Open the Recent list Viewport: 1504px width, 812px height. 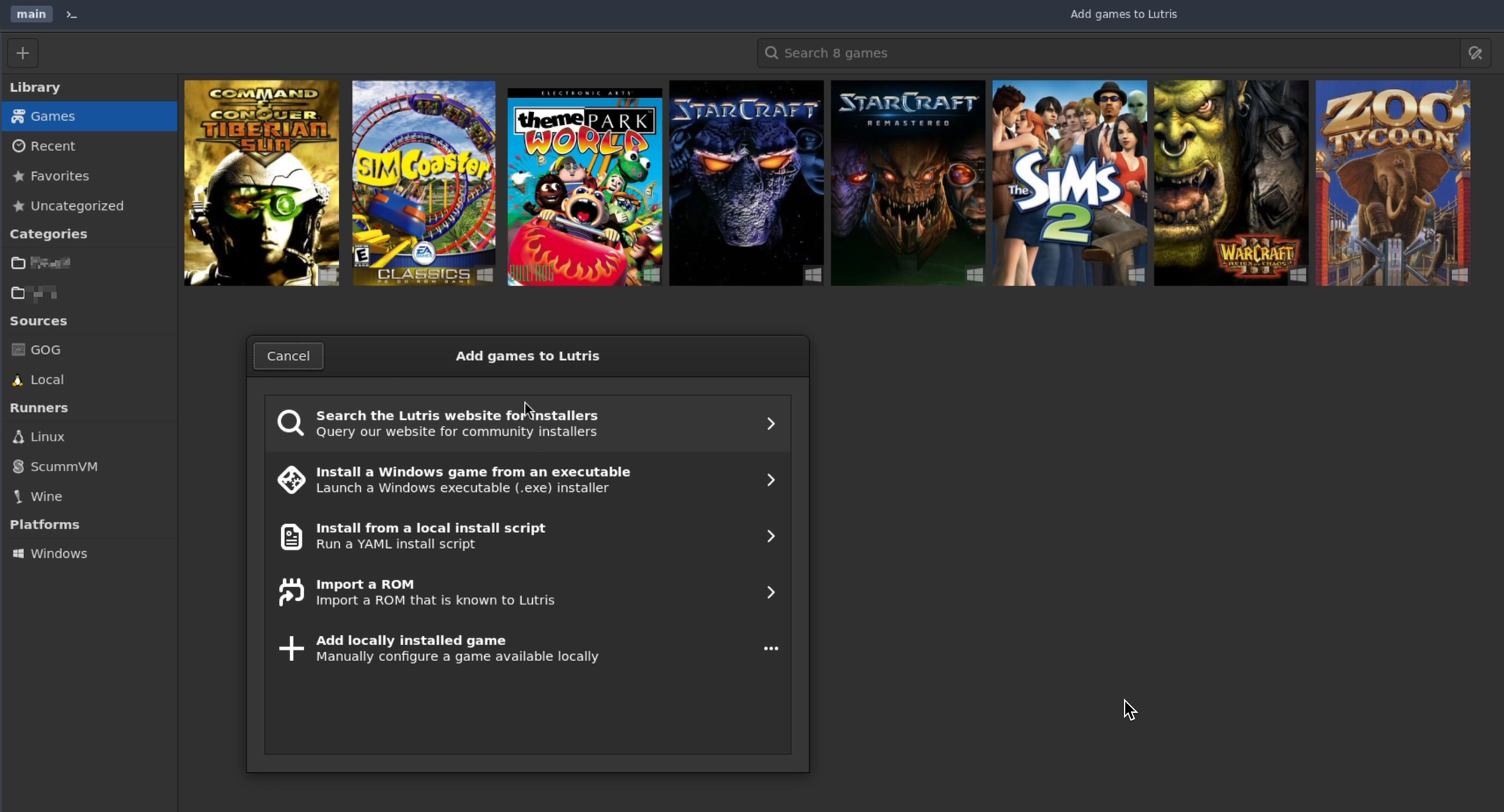click(x=89, y=146)
